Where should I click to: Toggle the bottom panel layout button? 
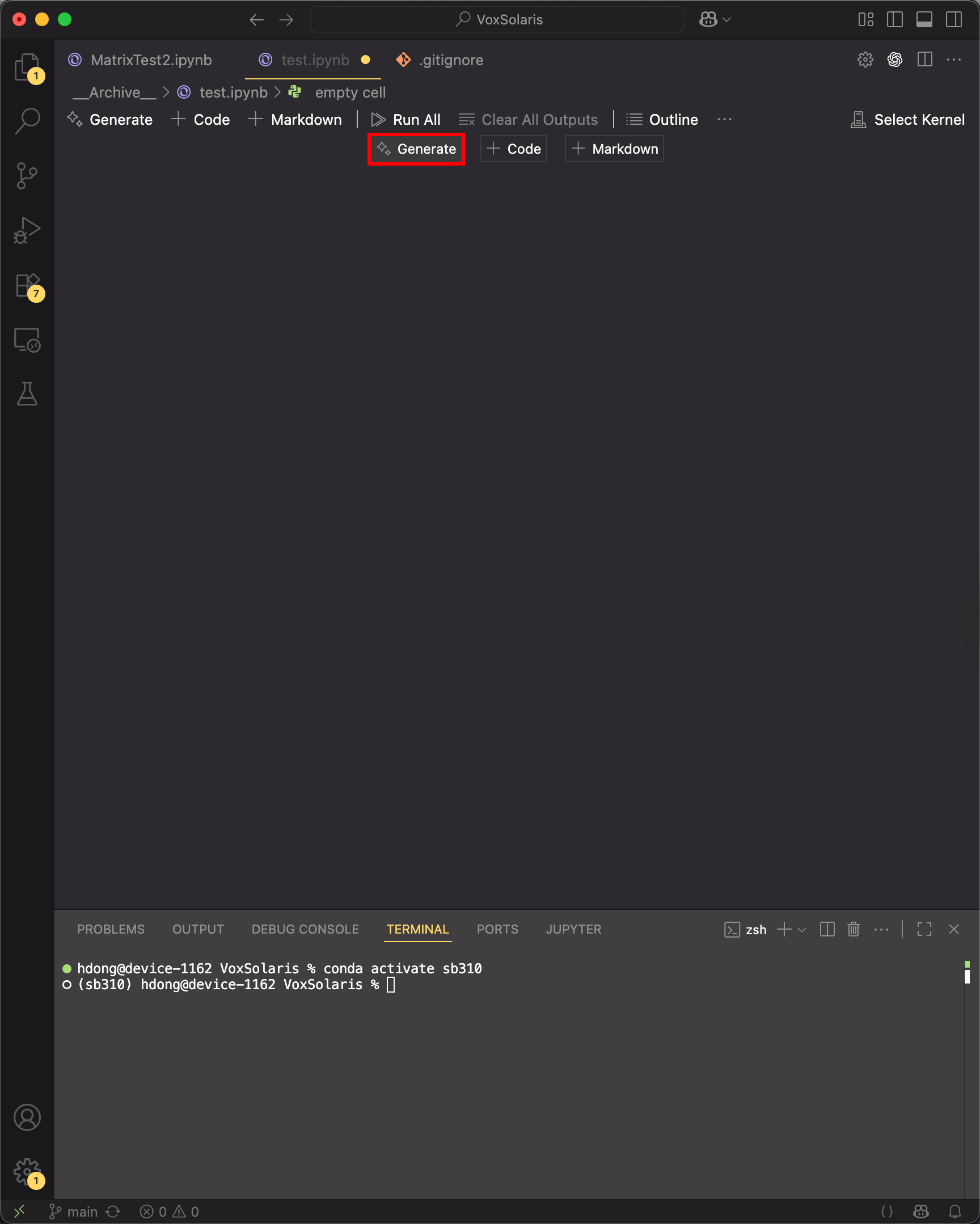coord(924,20)
